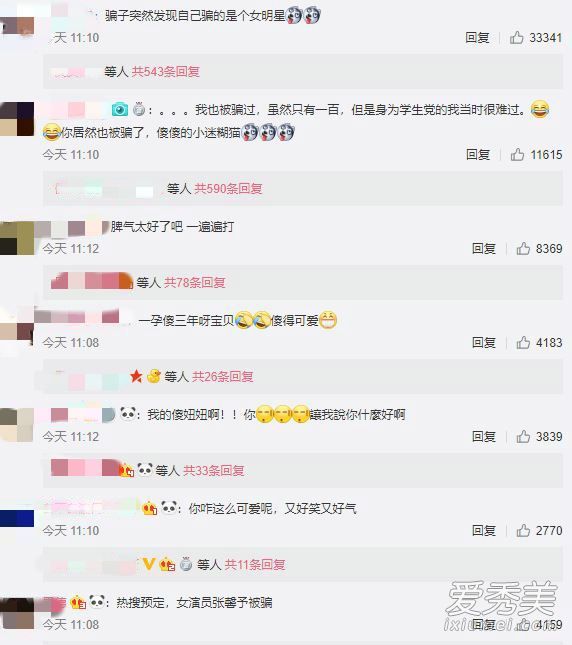Like the comment with 33341 likes
The image size is (572, 645).
(516, 37)
